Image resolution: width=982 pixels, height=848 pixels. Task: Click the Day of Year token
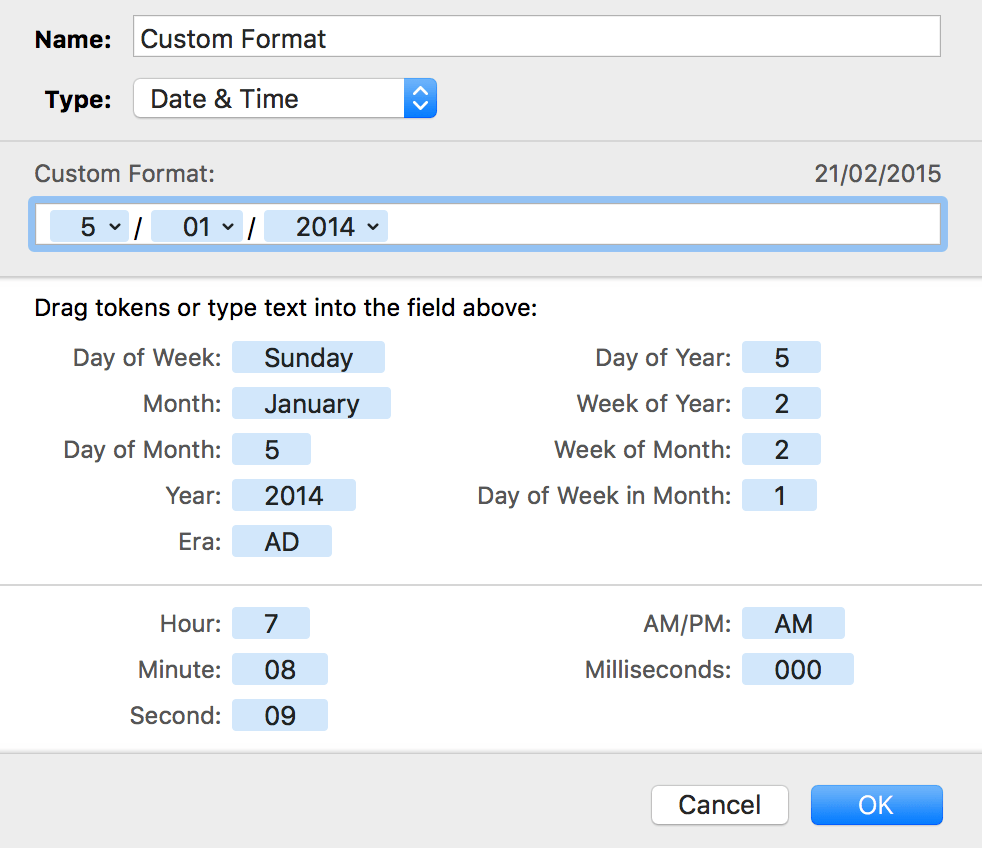(781, 357)
